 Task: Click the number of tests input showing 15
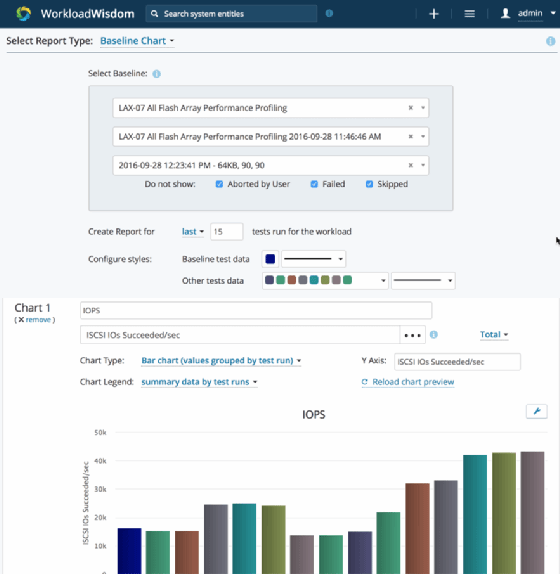point(227,232)
